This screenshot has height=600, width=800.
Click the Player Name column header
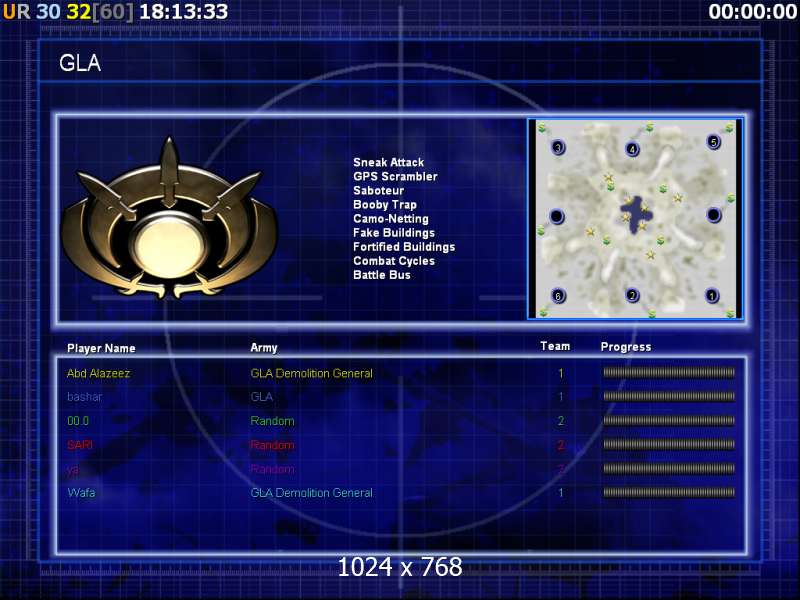click(x=101, y=348)
